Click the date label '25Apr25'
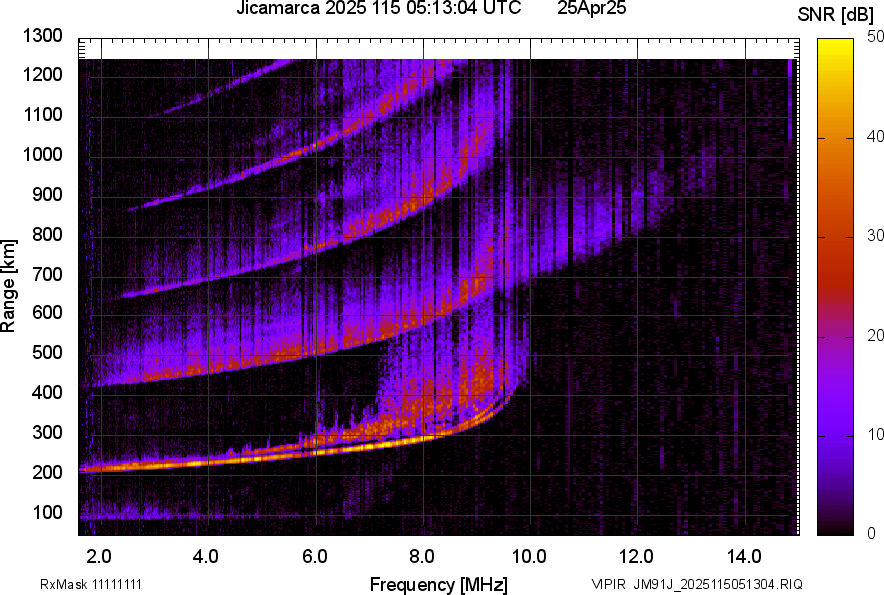The image size is (884, 595). 591,8
